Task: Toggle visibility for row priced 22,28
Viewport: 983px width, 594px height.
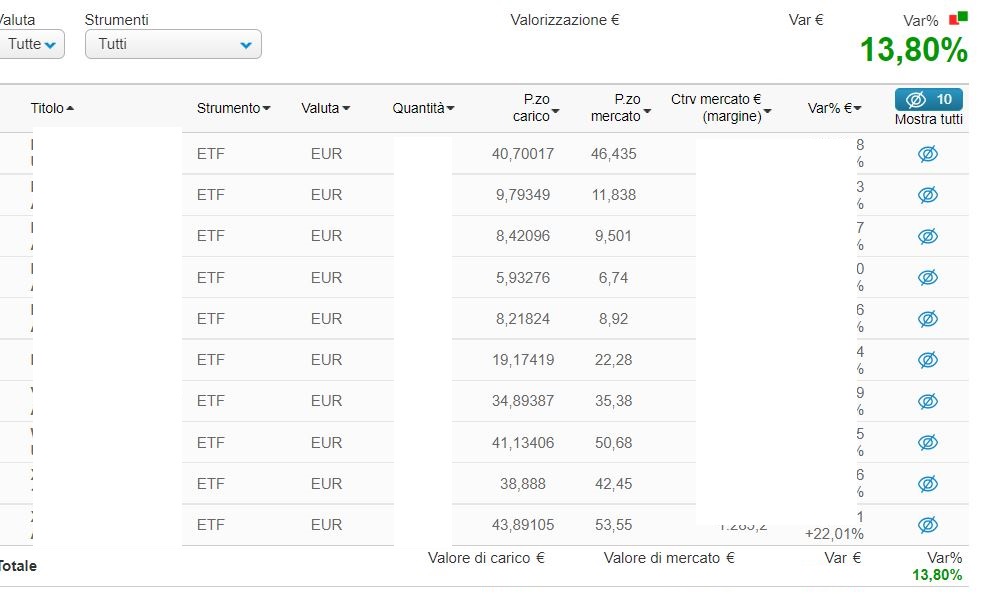Action: (x=928, y=360)
